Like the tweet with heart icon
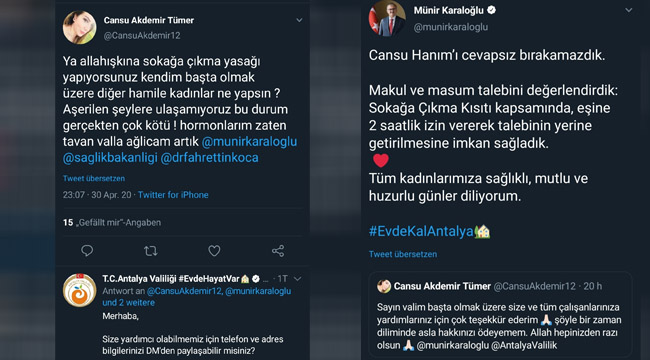 [x=214, y=251]
